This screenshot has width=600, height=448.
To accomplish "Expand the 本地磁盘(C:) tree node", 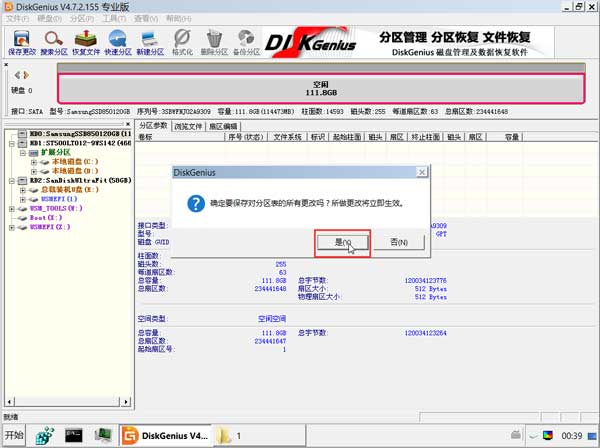I will pyautogui.click(x=34, y=162).
